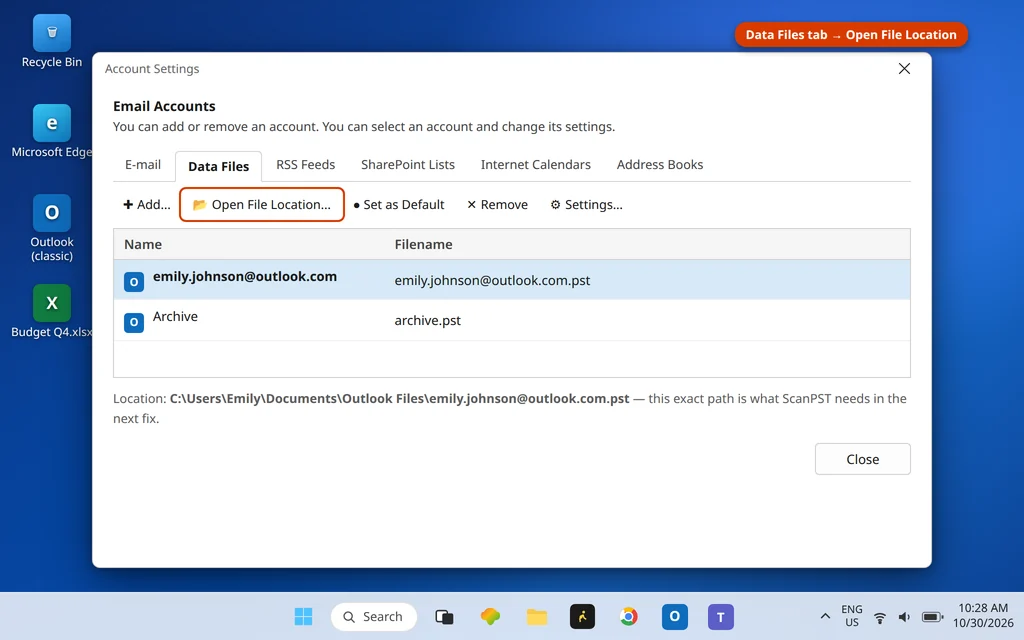Select the Data Files tab
The width and height of the screenshot is (1024, 640).
click(219, 167)
